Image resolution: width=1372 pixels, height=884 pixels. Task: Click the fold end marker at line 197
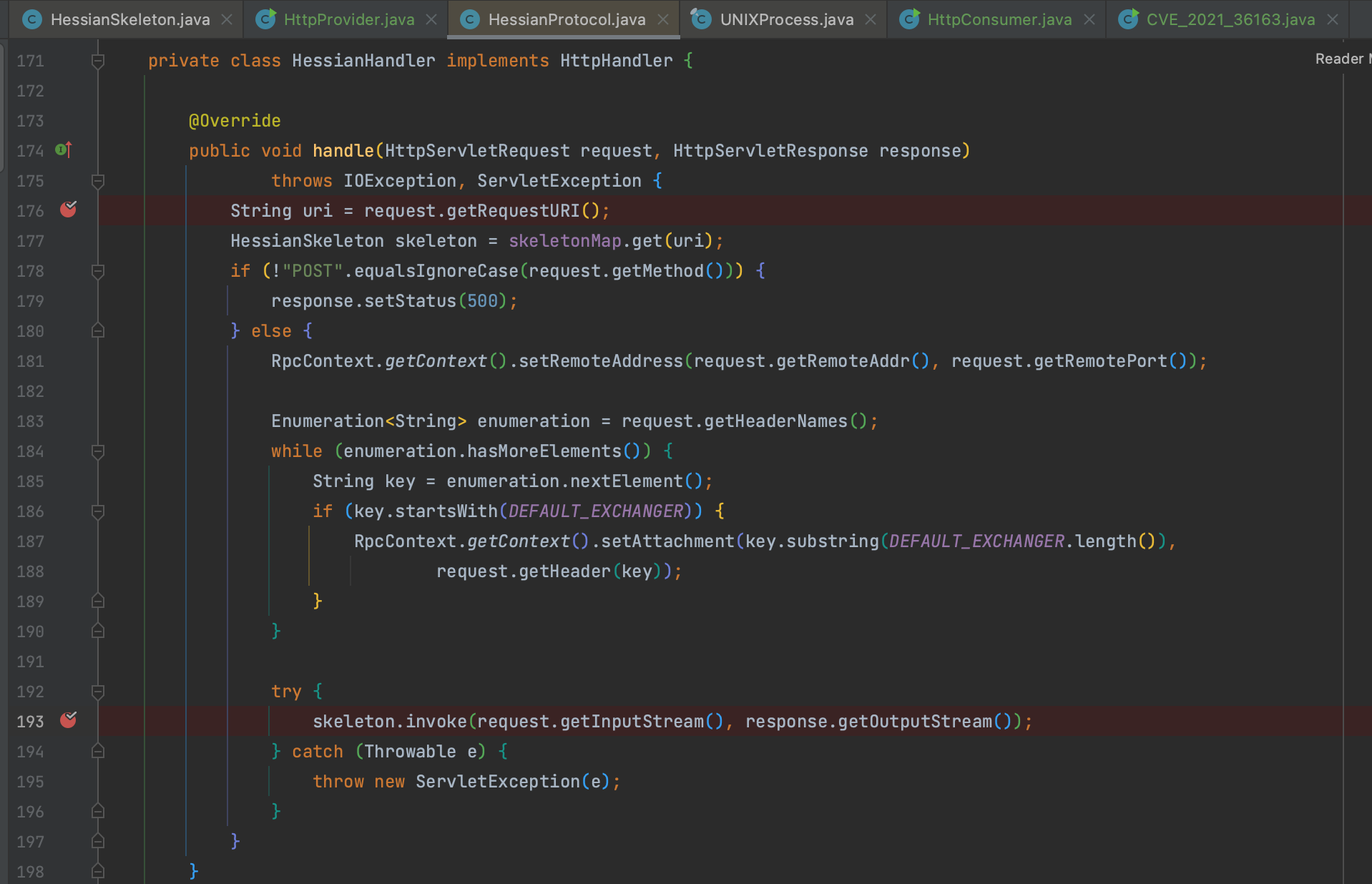[x=98, y=841]
